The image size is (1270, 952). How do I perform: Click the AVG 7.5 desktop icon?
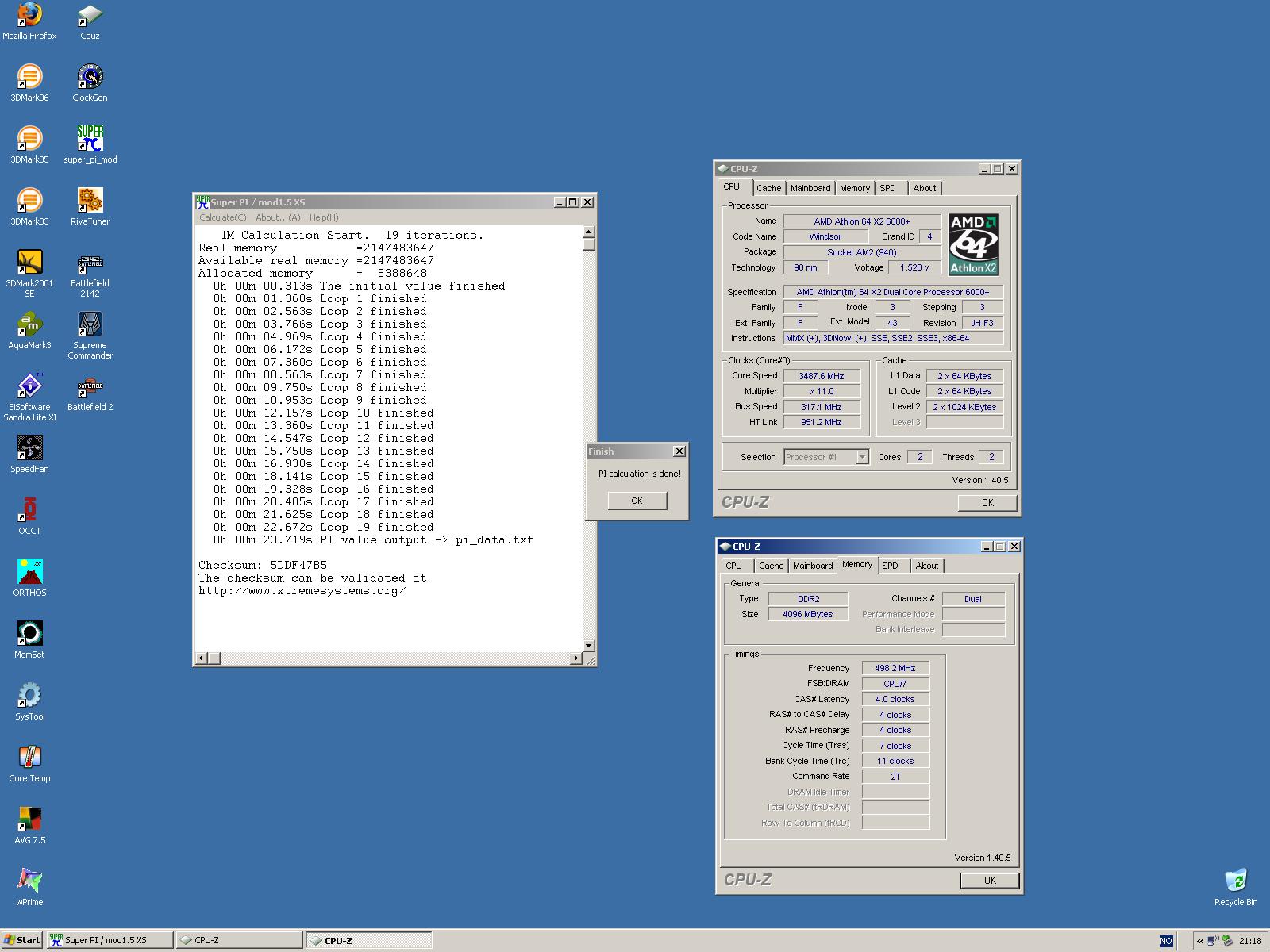pos(29,826)
